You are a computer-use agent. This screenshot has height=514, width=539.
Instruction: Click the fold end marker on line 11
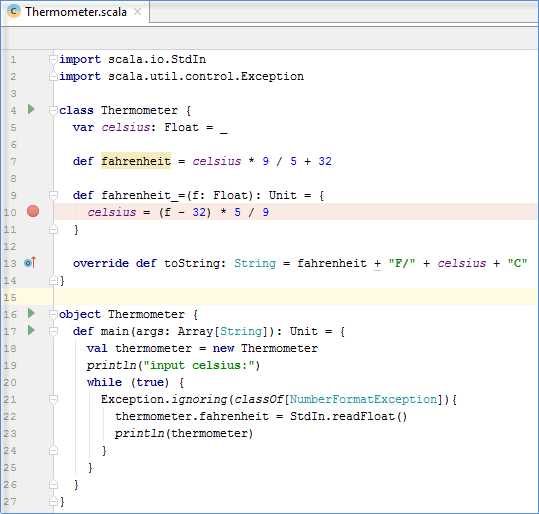click(53, 229)
